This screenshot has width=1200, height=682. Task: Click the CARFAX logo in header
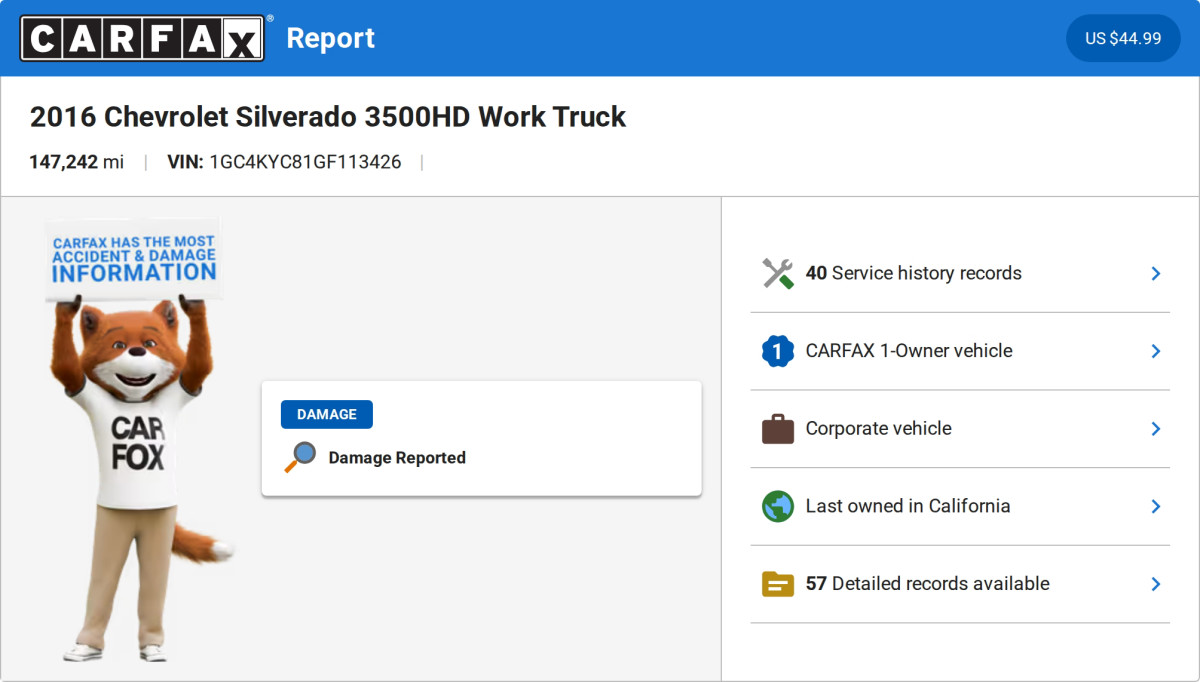[143, 38]
